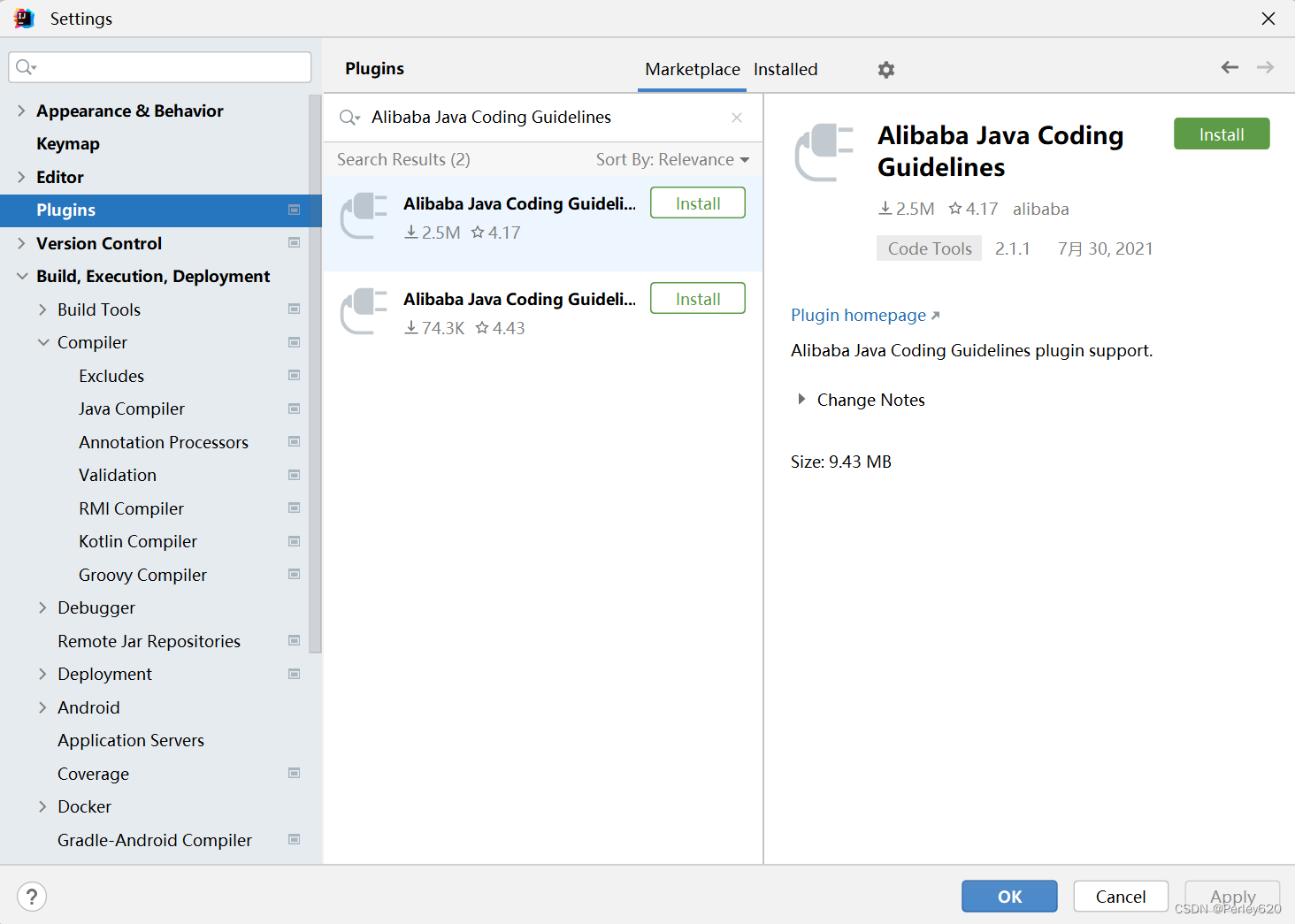Click project-level icon beside Build Tools
This screenshot has width=1295, height=924.
[x=295, y=309]
